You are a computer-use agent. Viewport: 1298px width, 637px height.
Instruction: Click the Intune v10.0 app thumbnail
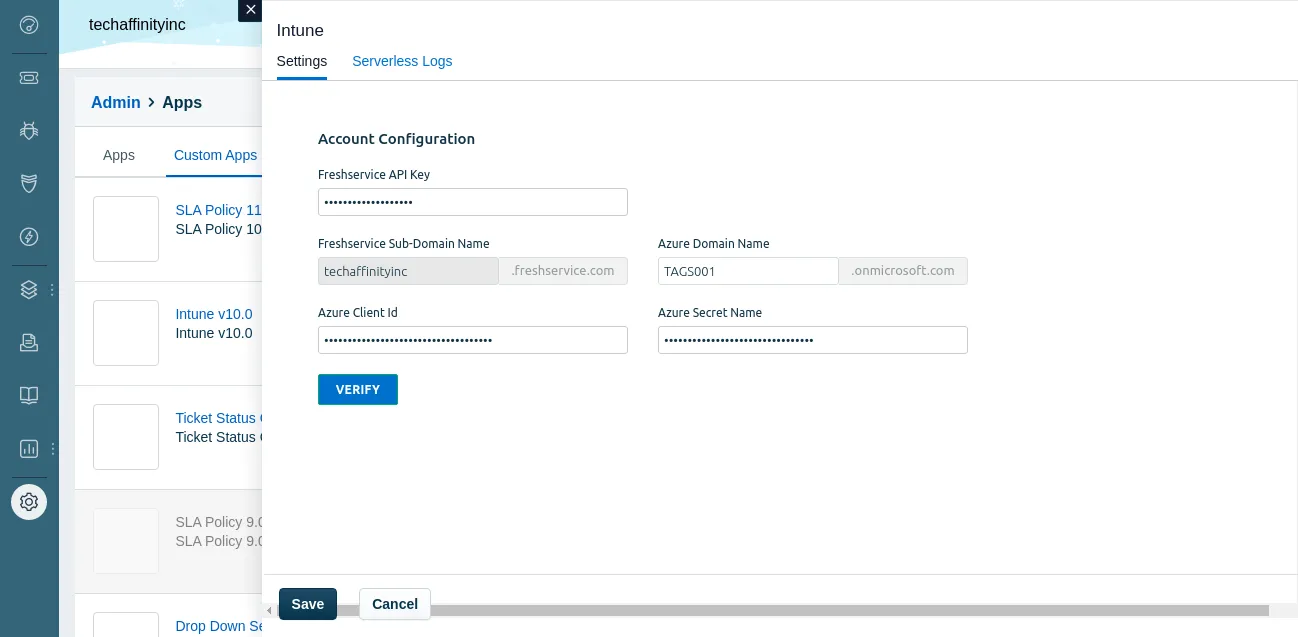(x=126, y=333)
